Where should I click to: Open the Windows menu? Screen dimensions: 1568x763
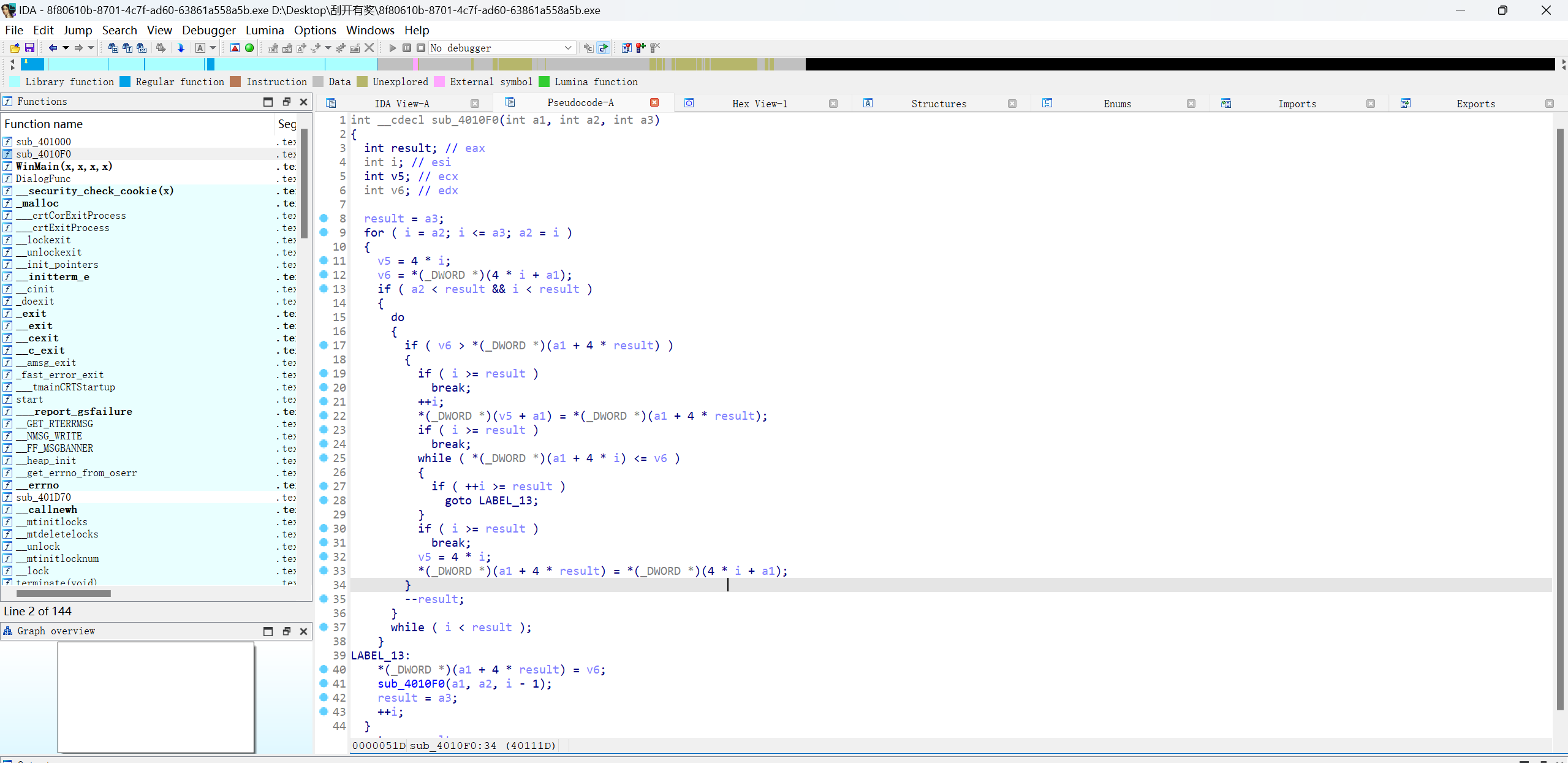click(x=370, y=30)
